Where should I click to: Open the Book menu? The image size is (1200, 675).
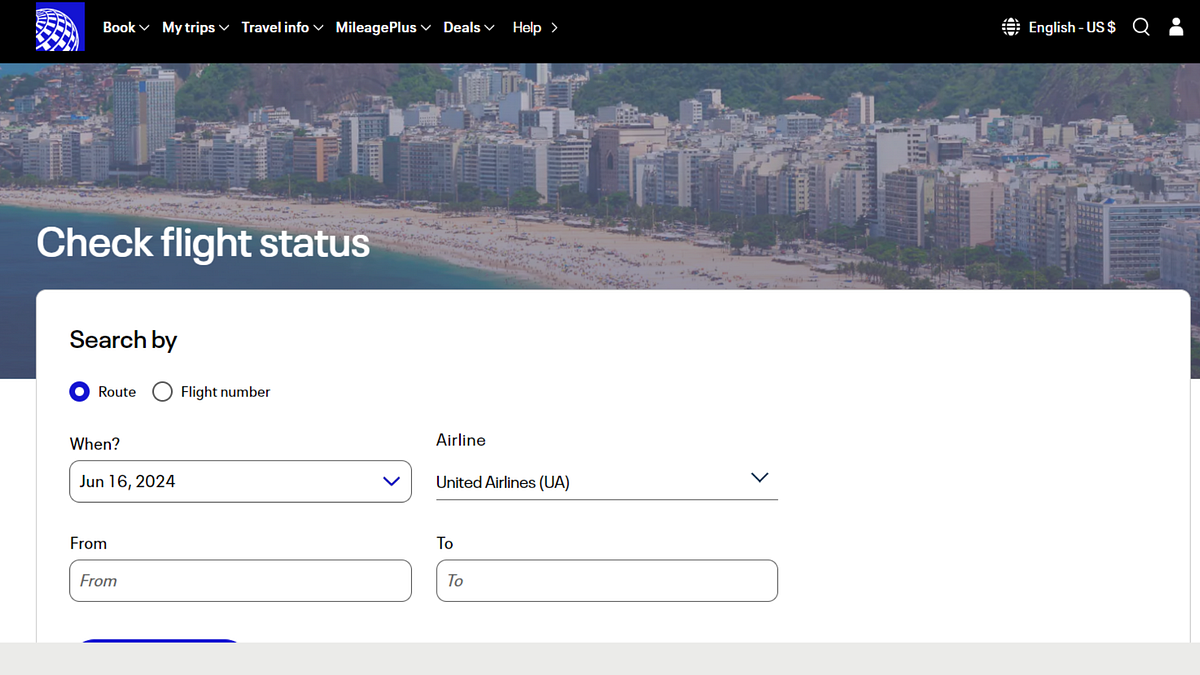point(126,27)
